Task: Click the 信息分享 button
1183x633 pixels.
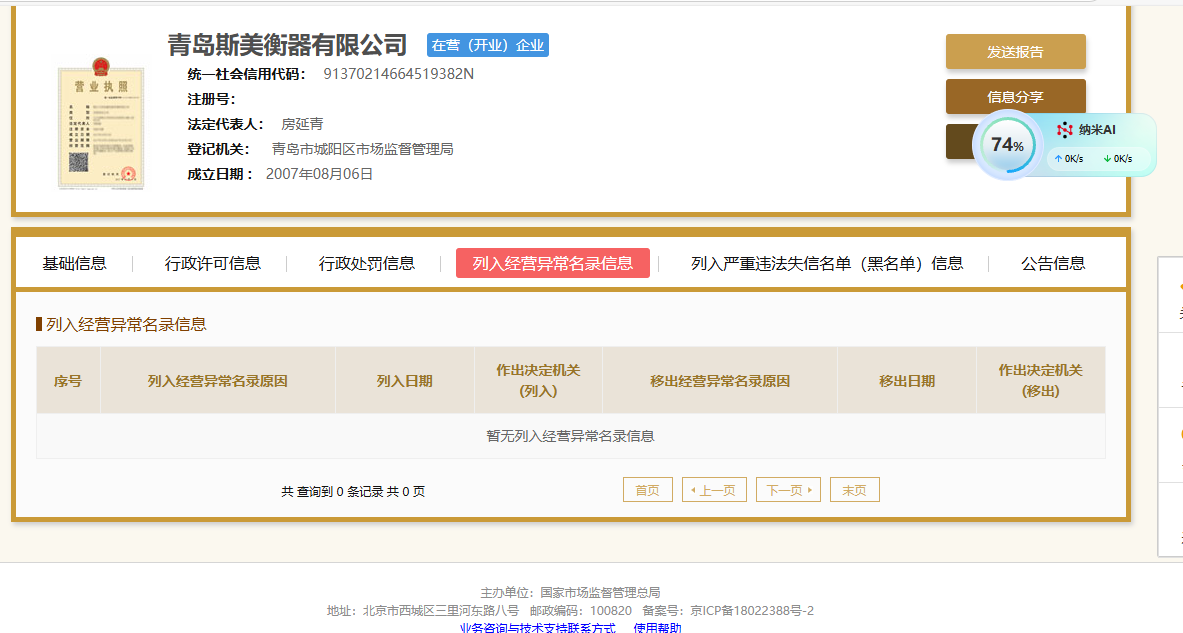Action: [1016, 97]
